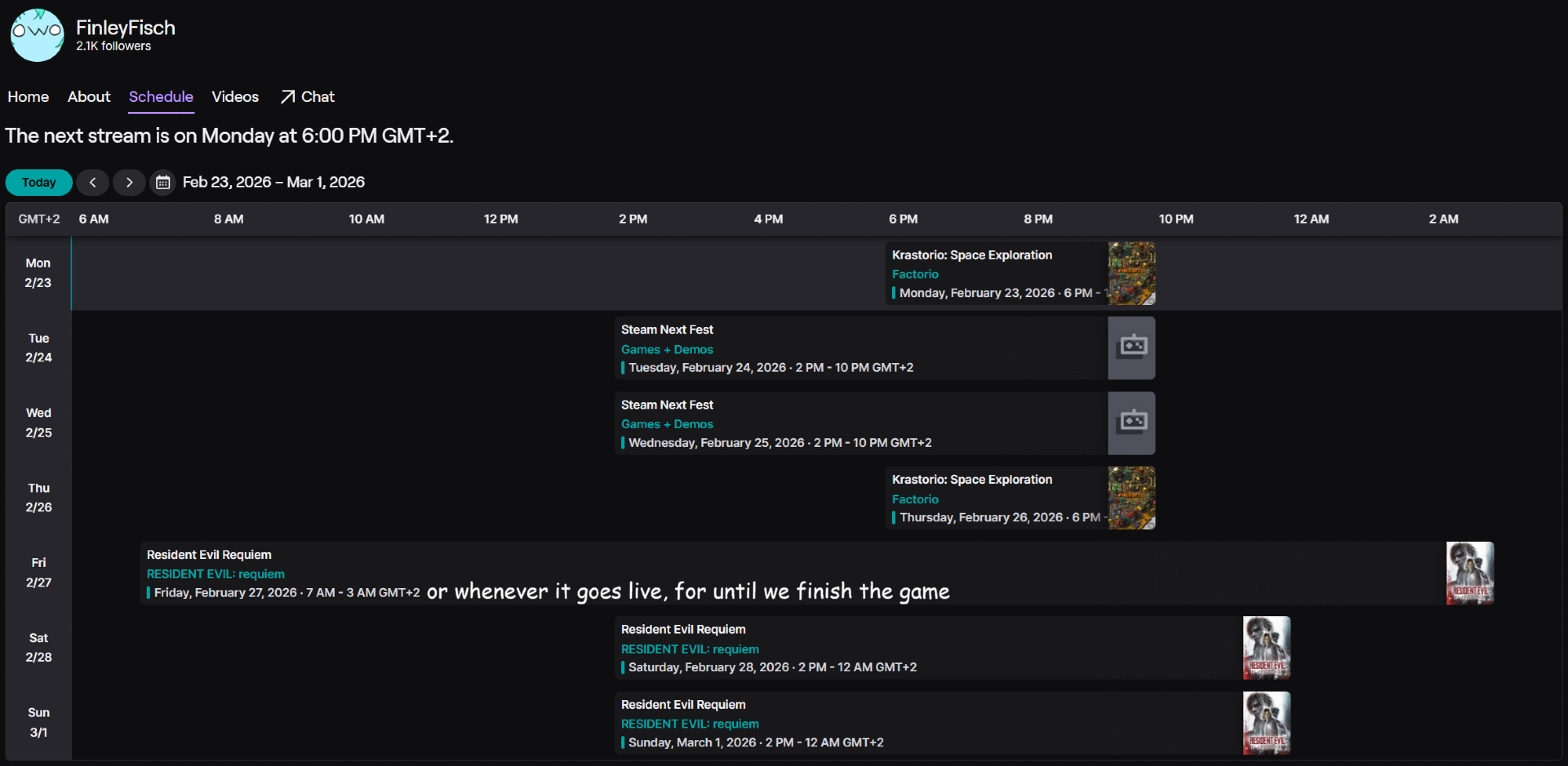
Task: Click the Feb 23 – Mar 1 date range
Action: pyautogui.click(x=274, y=182)
